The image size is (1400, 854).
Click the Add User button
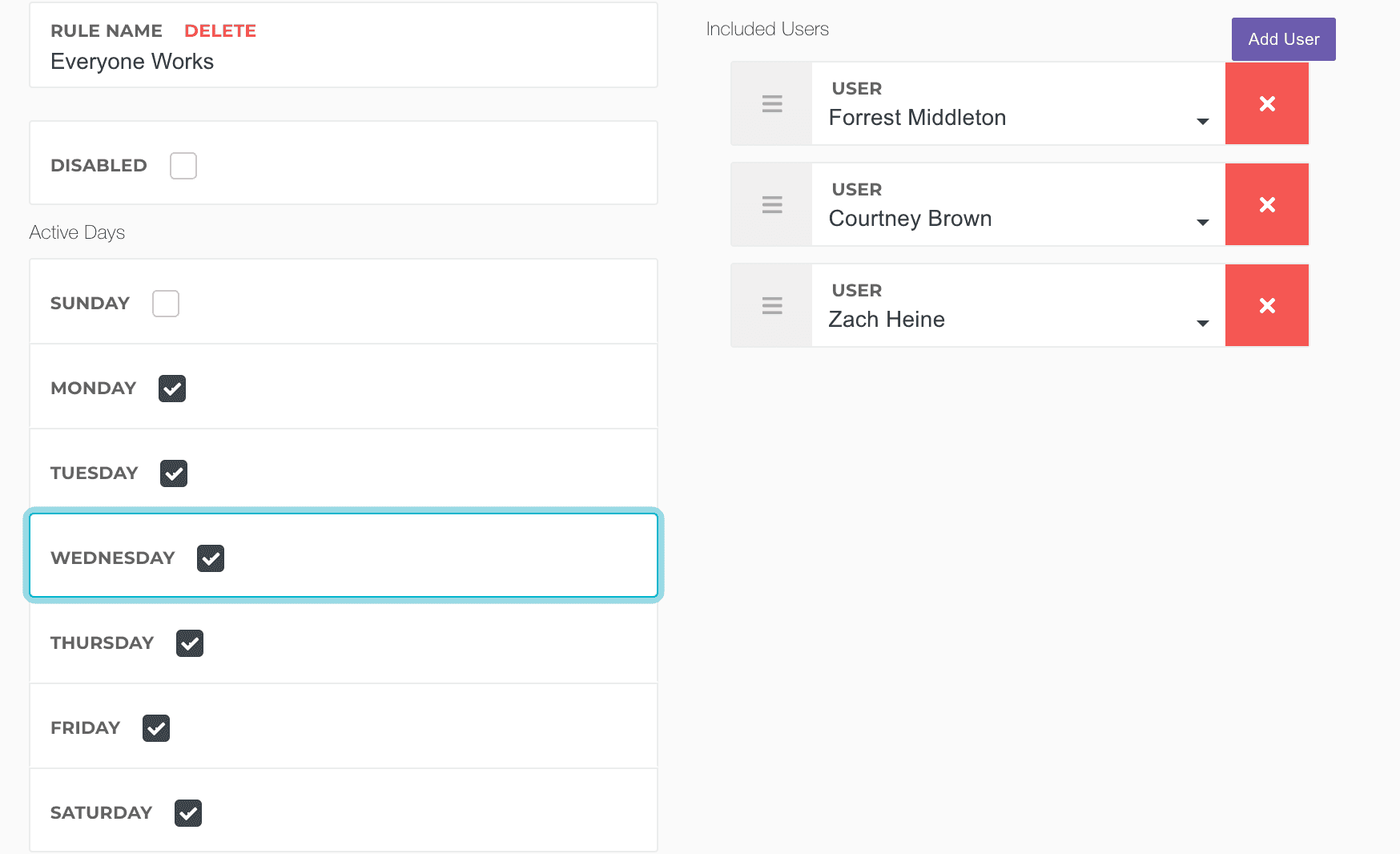coord(1283,39)
